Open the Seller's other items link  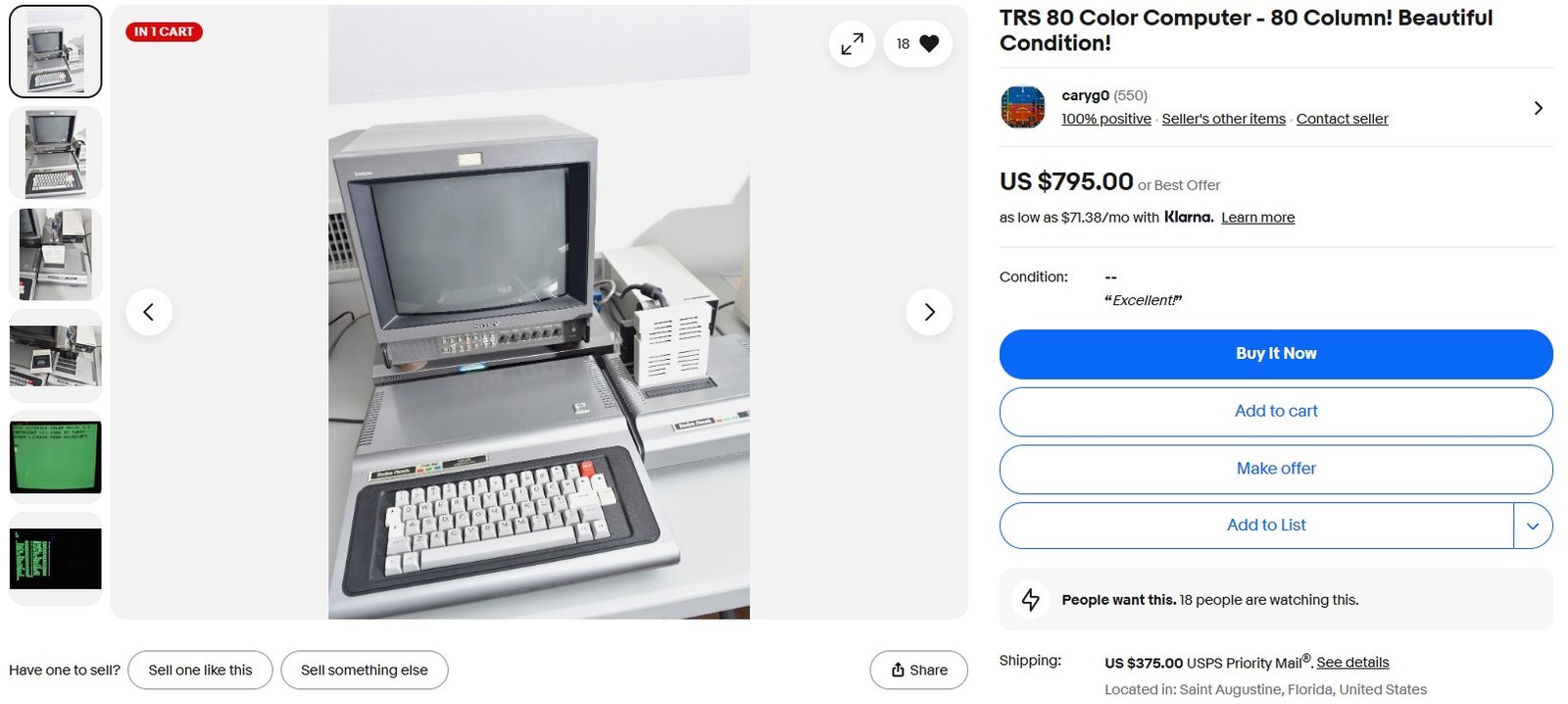point(1223,119)
